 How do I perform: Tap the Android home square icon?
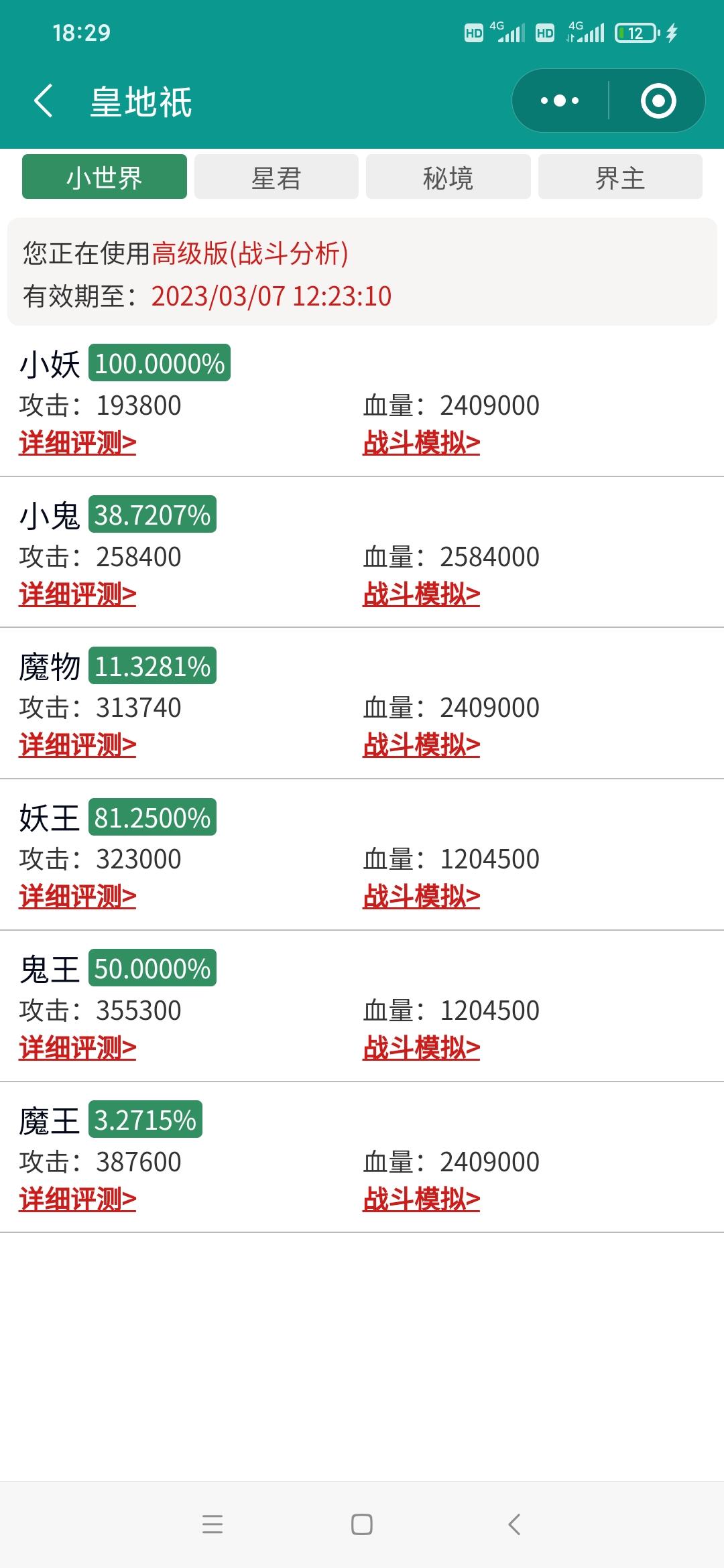click(x=362, y=1524)
